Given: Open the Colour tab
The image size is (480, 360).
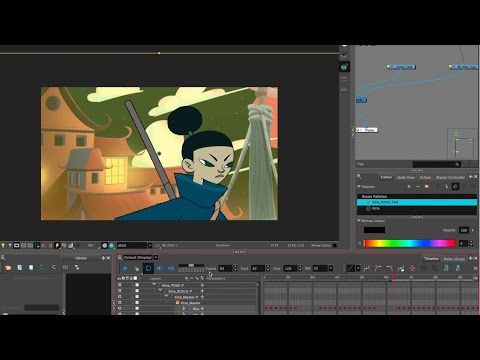Looking at the screenshot, I should point(386,177).
